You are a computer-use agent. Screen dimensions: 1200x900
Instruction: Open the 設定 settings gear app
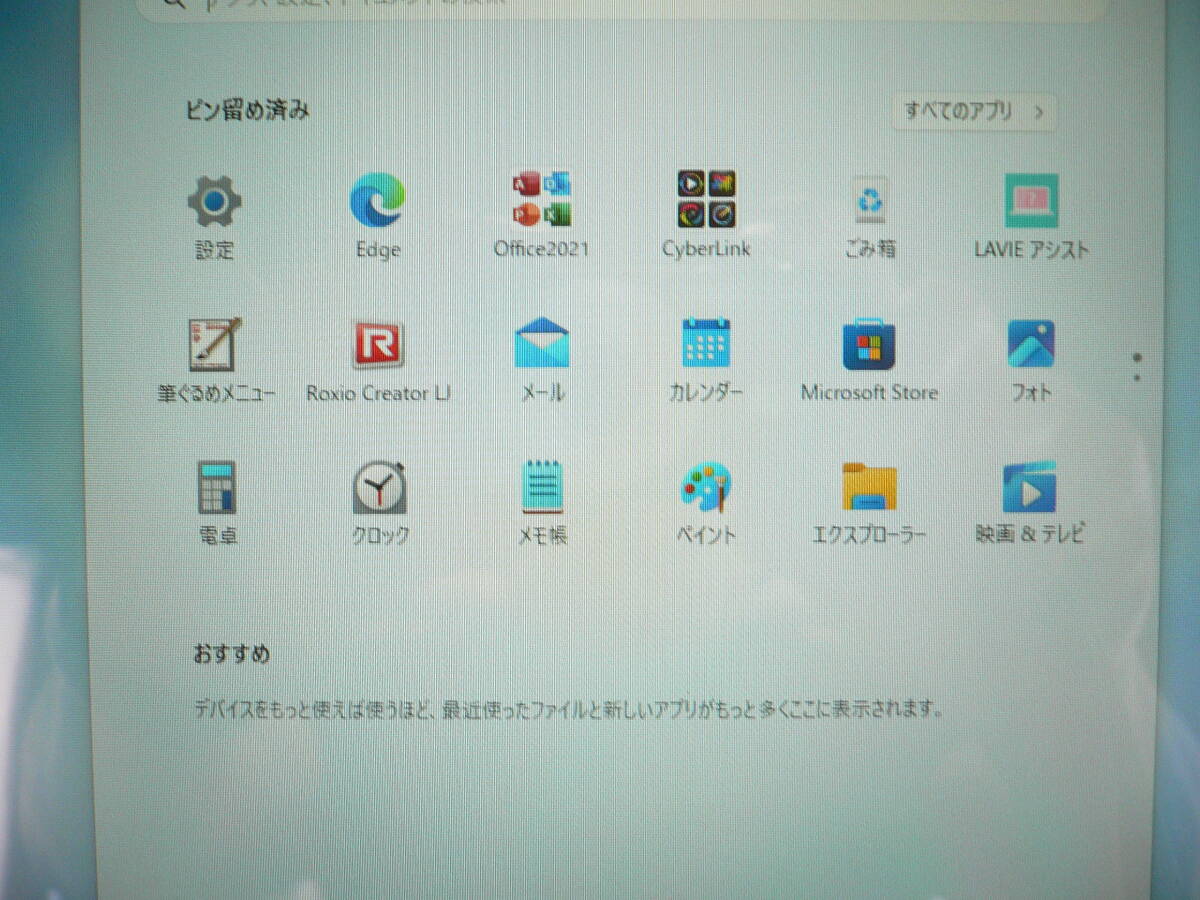[214, 218]
